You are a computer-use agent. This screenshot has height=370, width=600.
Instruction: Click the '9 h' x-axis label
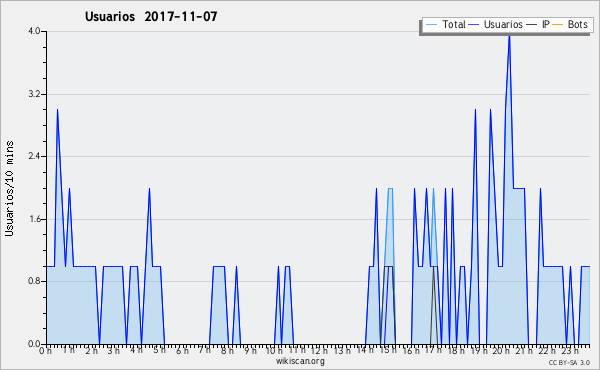tap(251, 350)
